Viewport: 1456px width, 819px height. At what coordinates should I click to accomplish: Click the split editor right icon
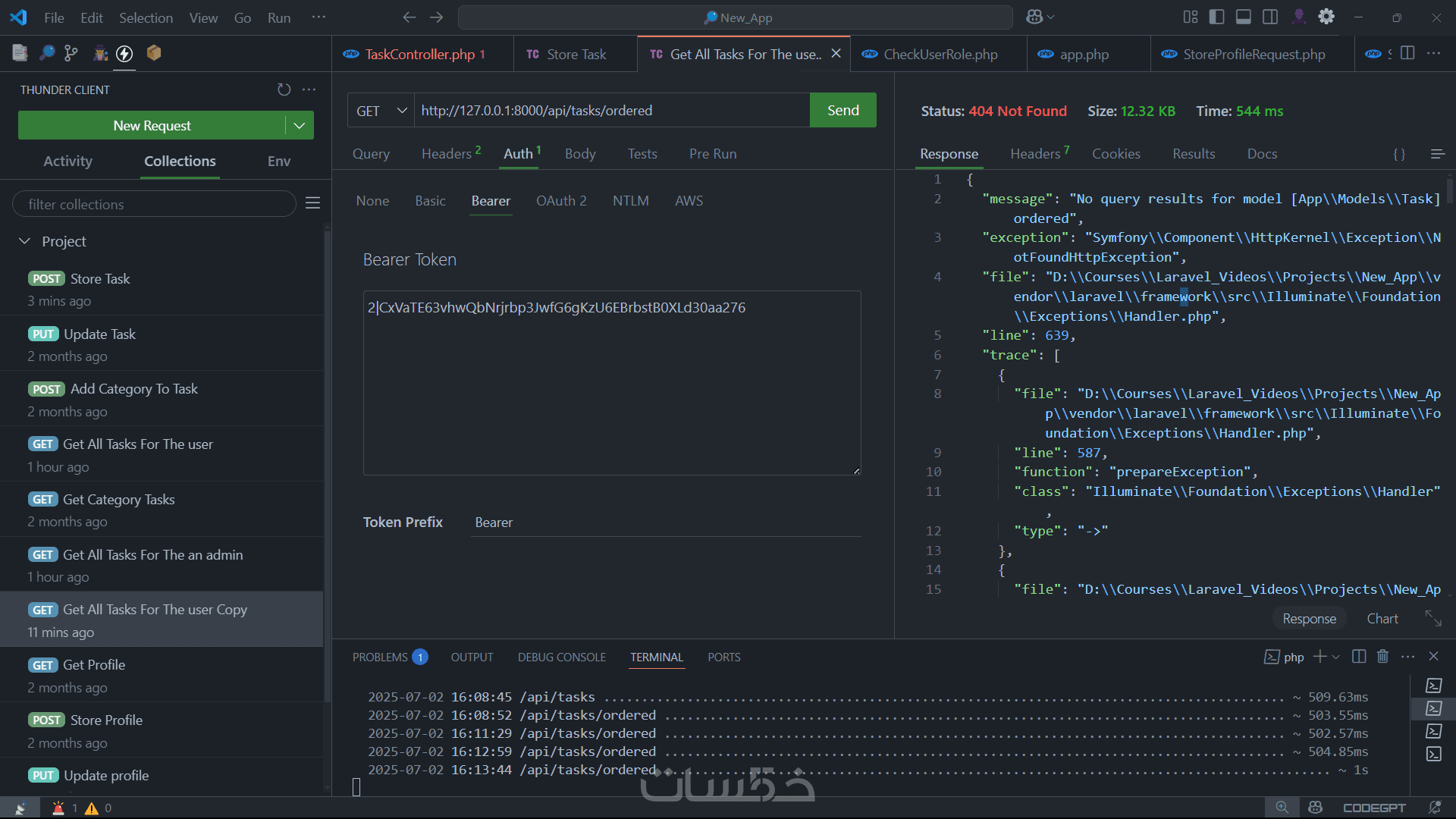pos(1407,53)
